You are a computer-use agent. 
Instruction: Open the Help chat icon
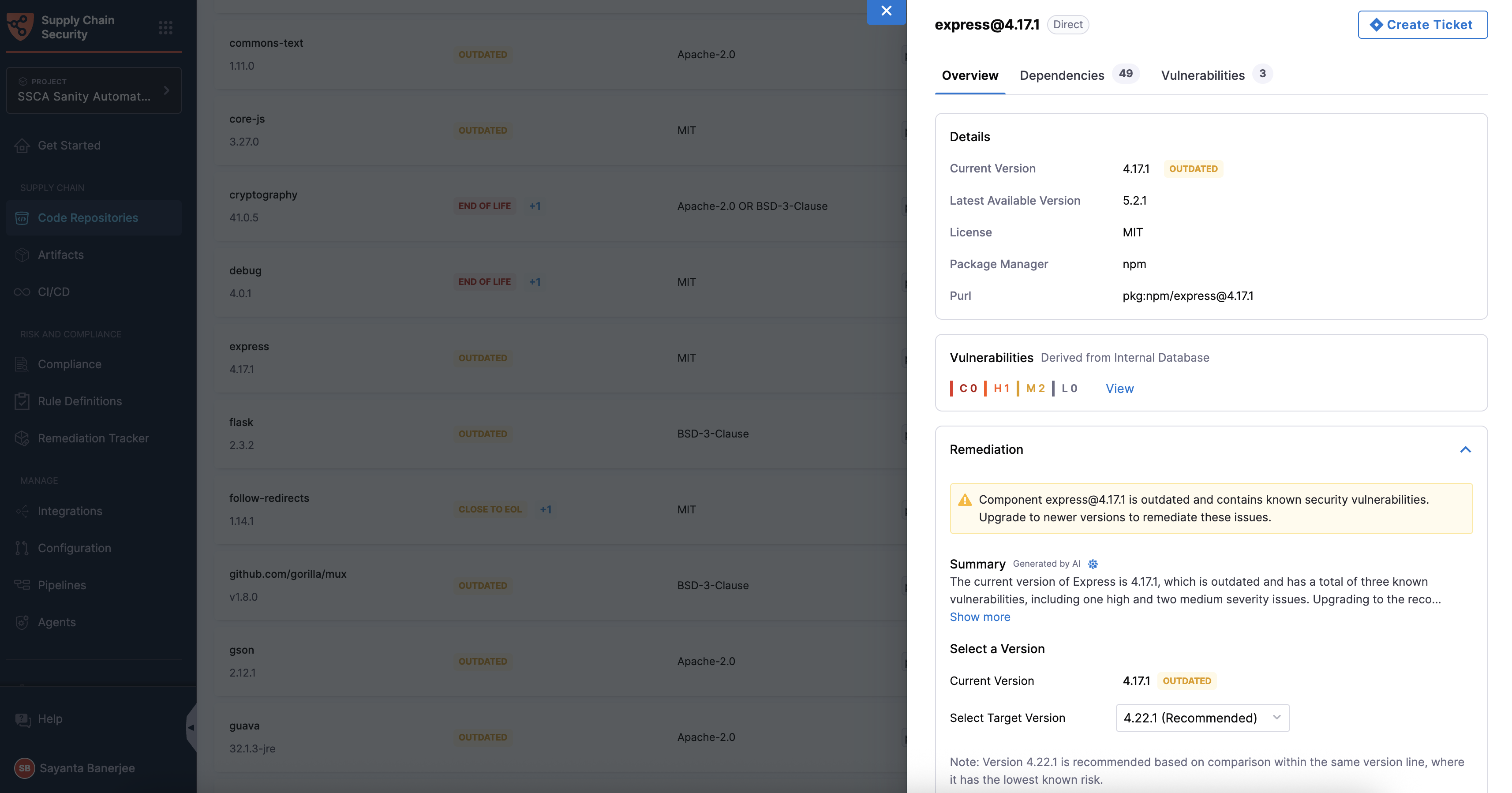(23, 719)
